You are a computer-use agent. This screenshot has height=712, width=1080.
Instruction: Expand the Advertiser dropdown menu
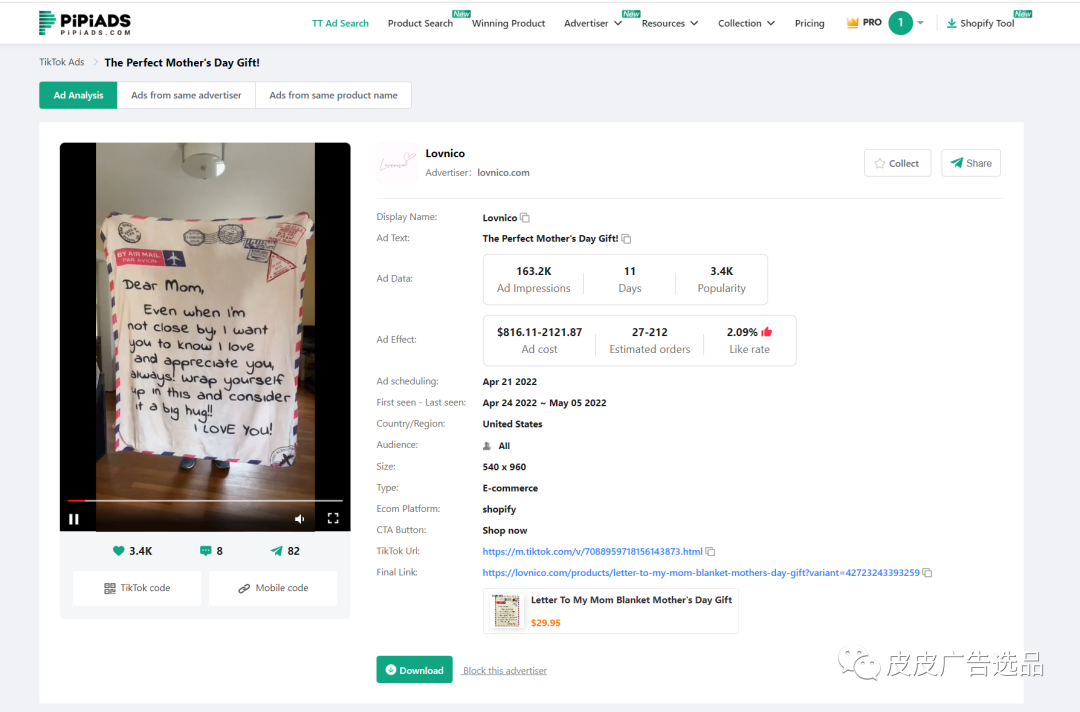pos(592,23)
